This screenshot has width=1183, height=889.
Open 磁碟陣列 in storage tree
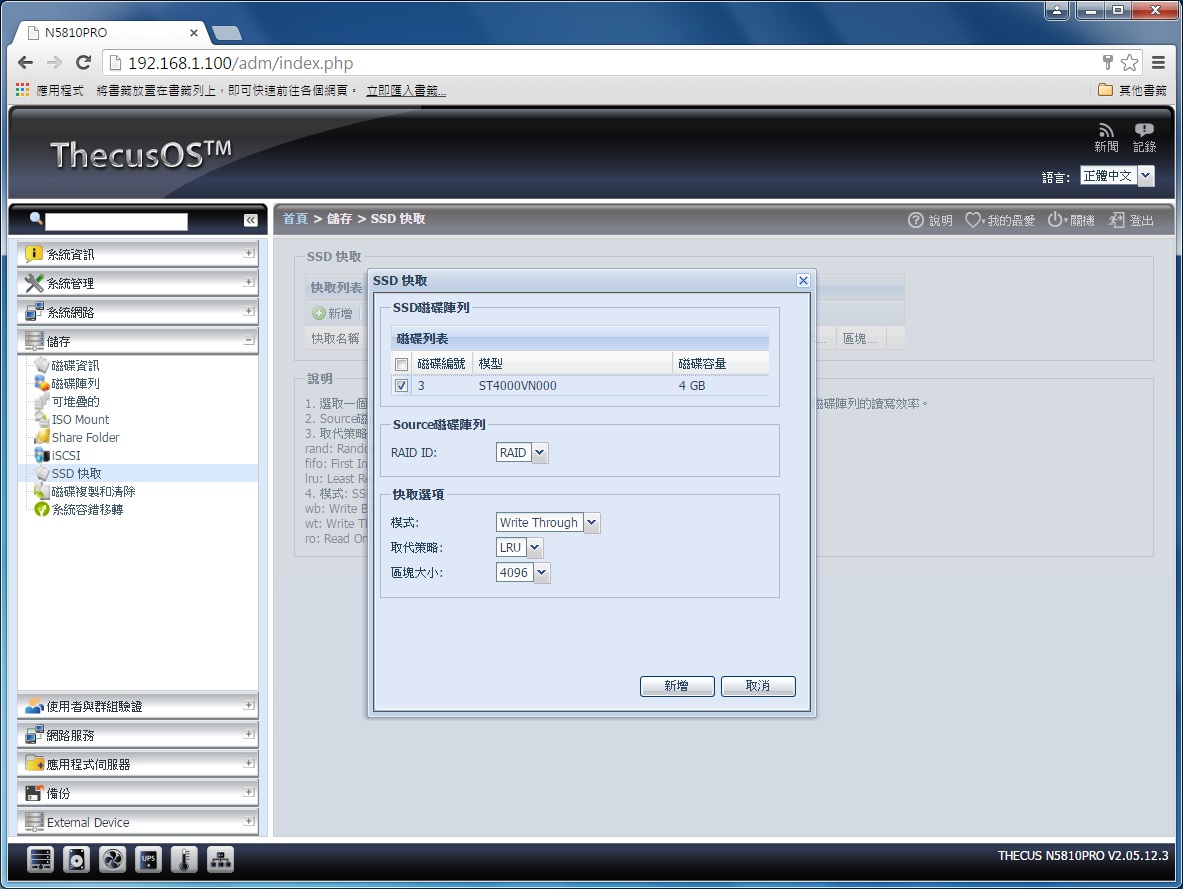click(75, 383)
